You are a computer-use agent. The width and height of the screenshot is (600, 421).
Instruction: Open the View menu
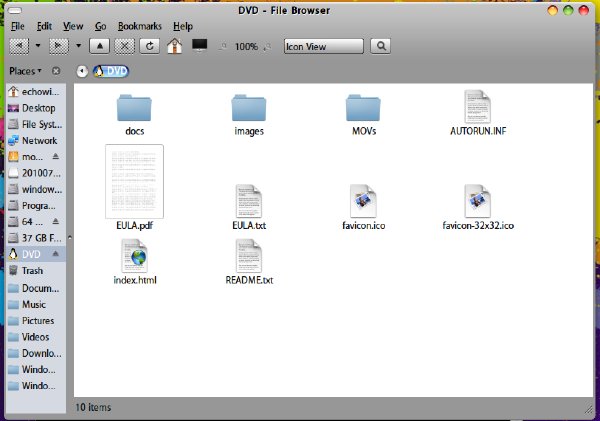click(73, 26)
